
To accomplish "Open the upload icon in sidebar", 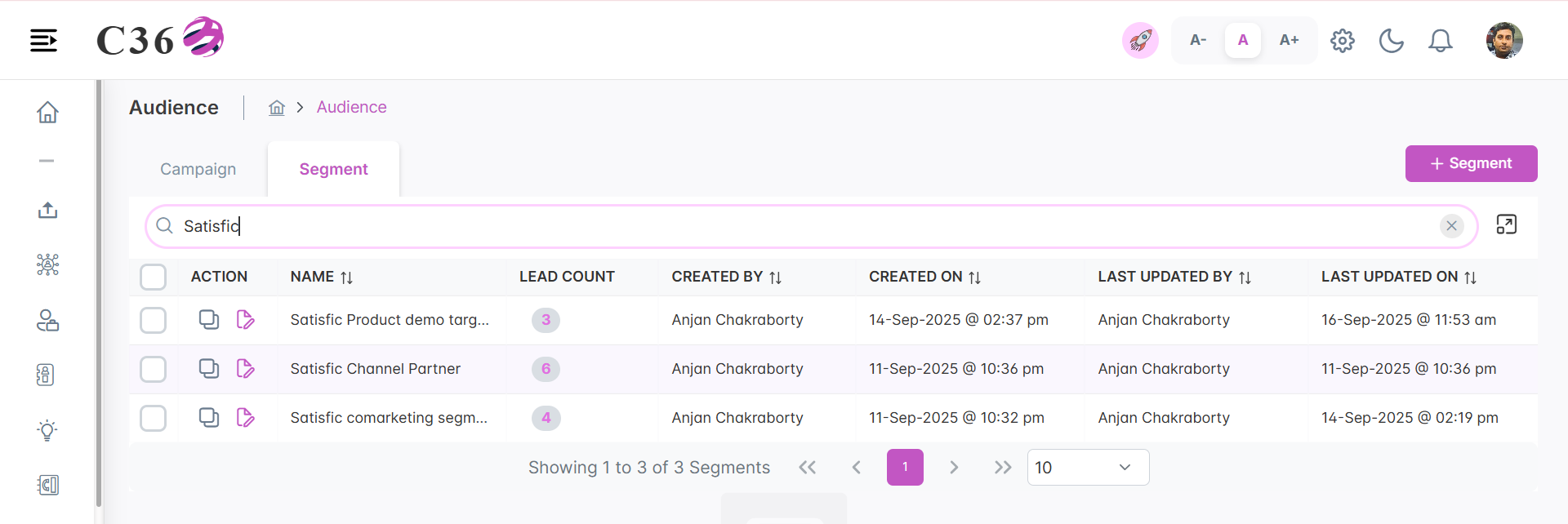I will 47,211.
